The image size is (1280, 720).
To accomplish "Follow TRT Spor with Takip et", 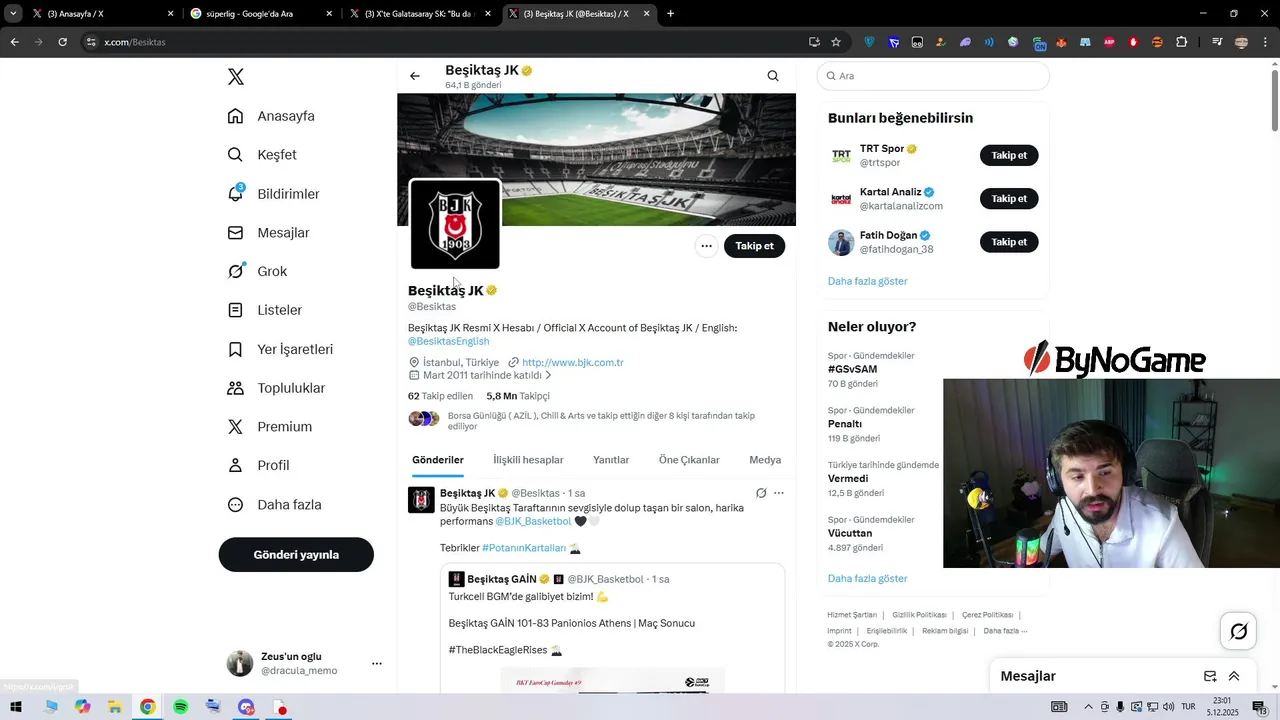I will click(x=1009, y=156).
